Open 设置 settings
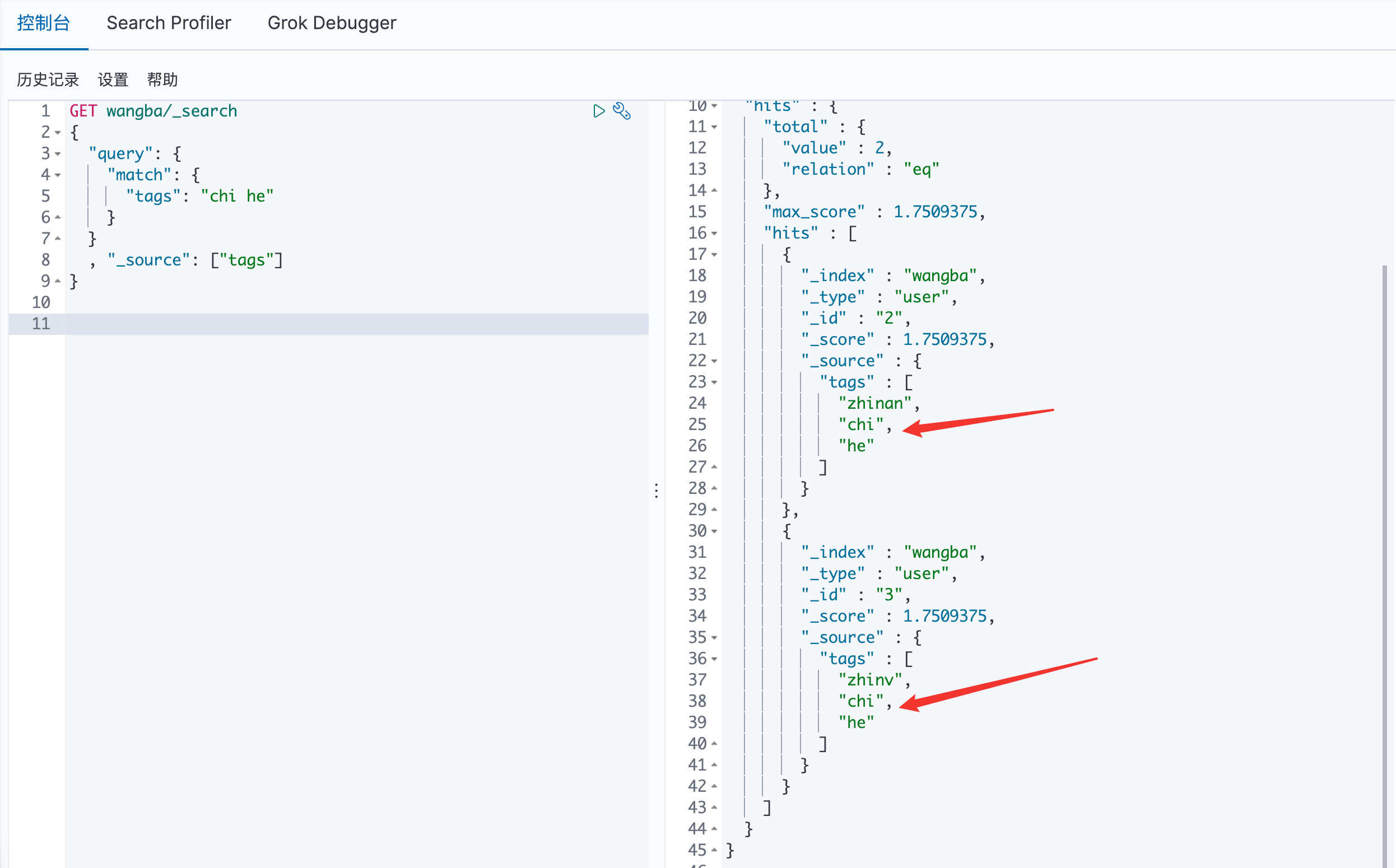The image size is (1396, 868). (x=113, y=80)
